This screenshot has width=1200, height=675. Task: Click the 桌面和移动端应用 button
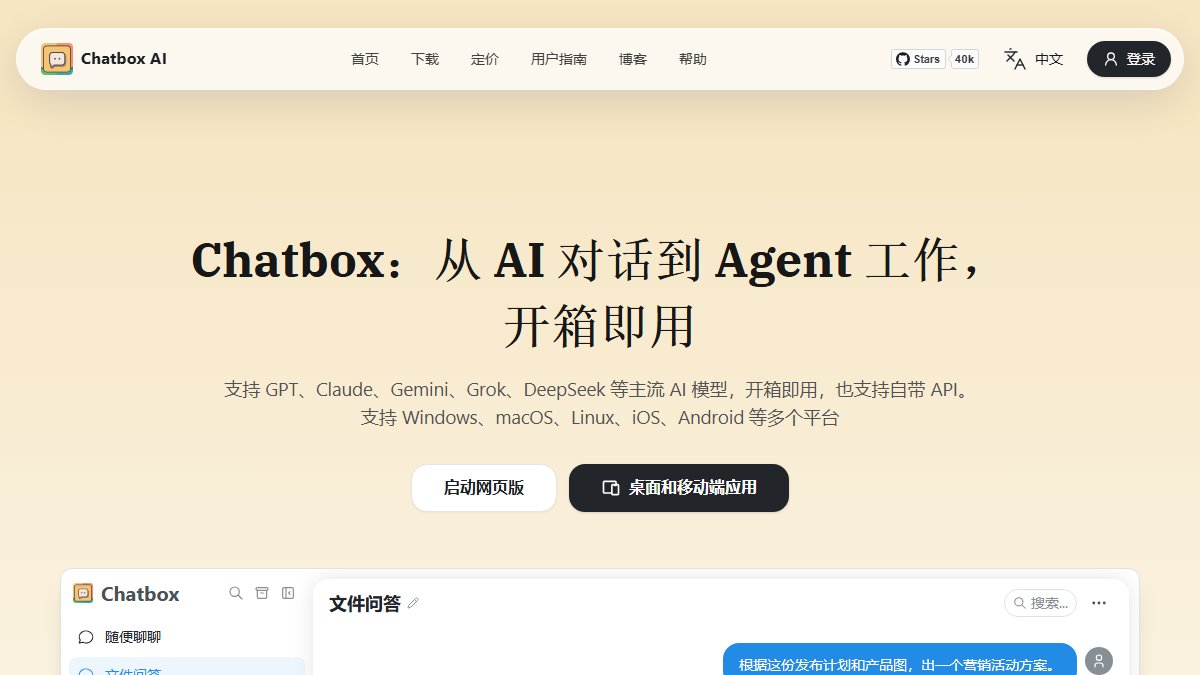679,488
